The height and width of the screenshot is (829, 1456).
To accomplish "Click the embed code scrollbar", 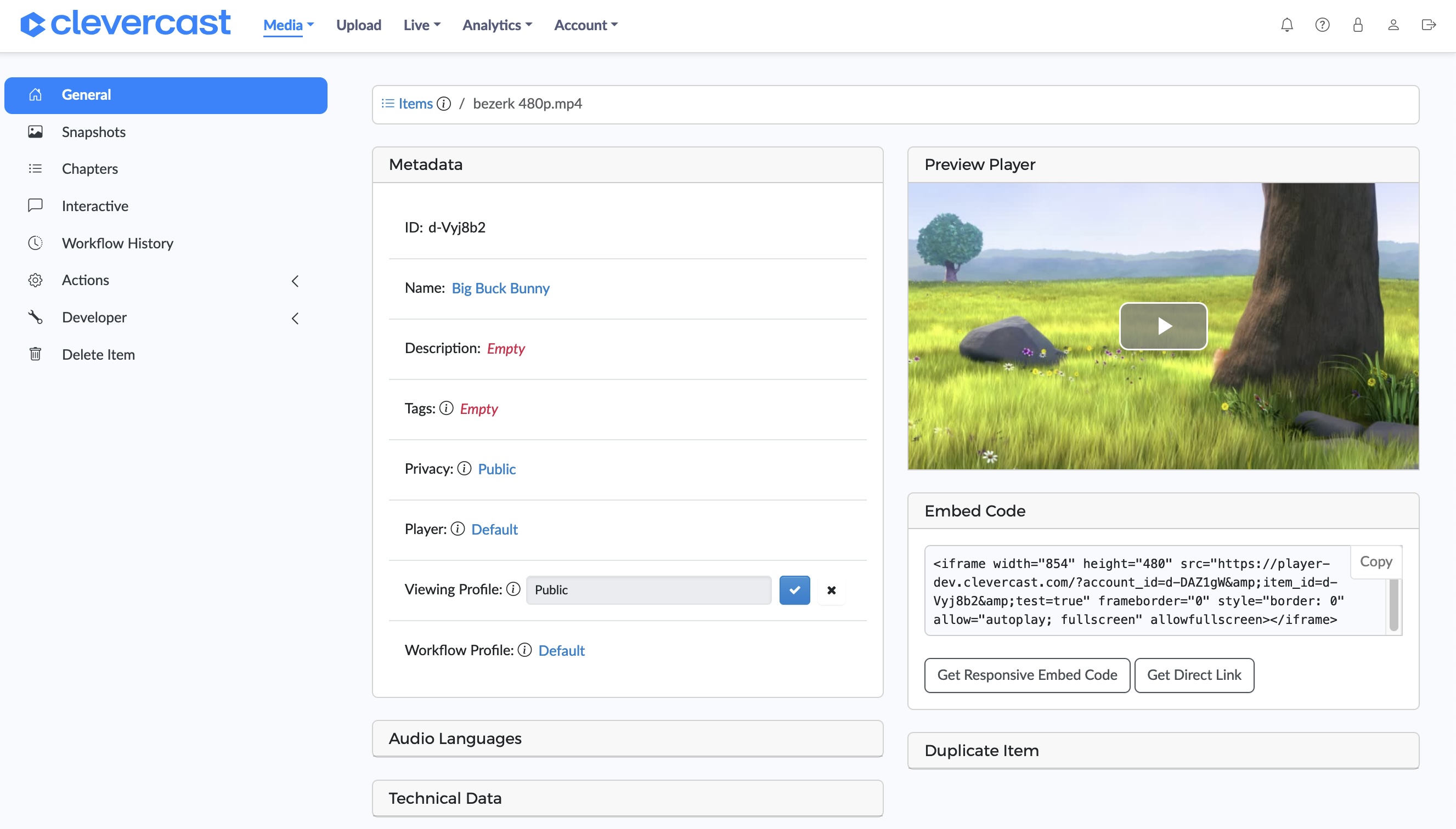I will point(1393,605).
